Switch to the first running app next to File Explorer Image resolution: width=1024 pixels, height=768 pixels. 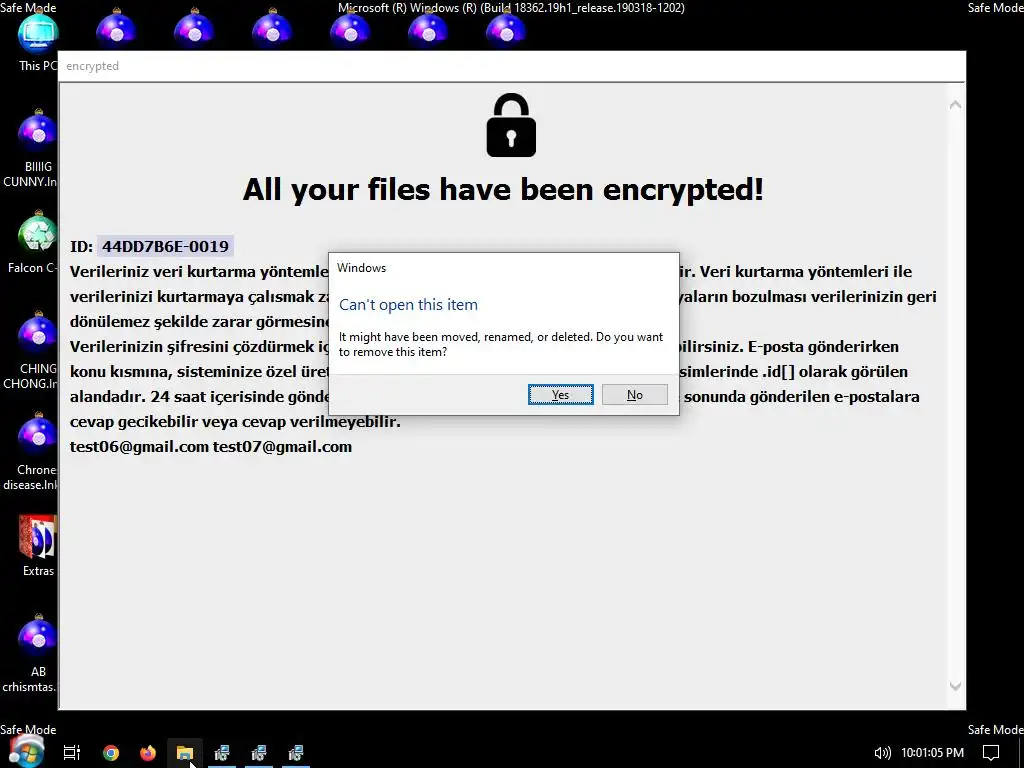point(222,753)
